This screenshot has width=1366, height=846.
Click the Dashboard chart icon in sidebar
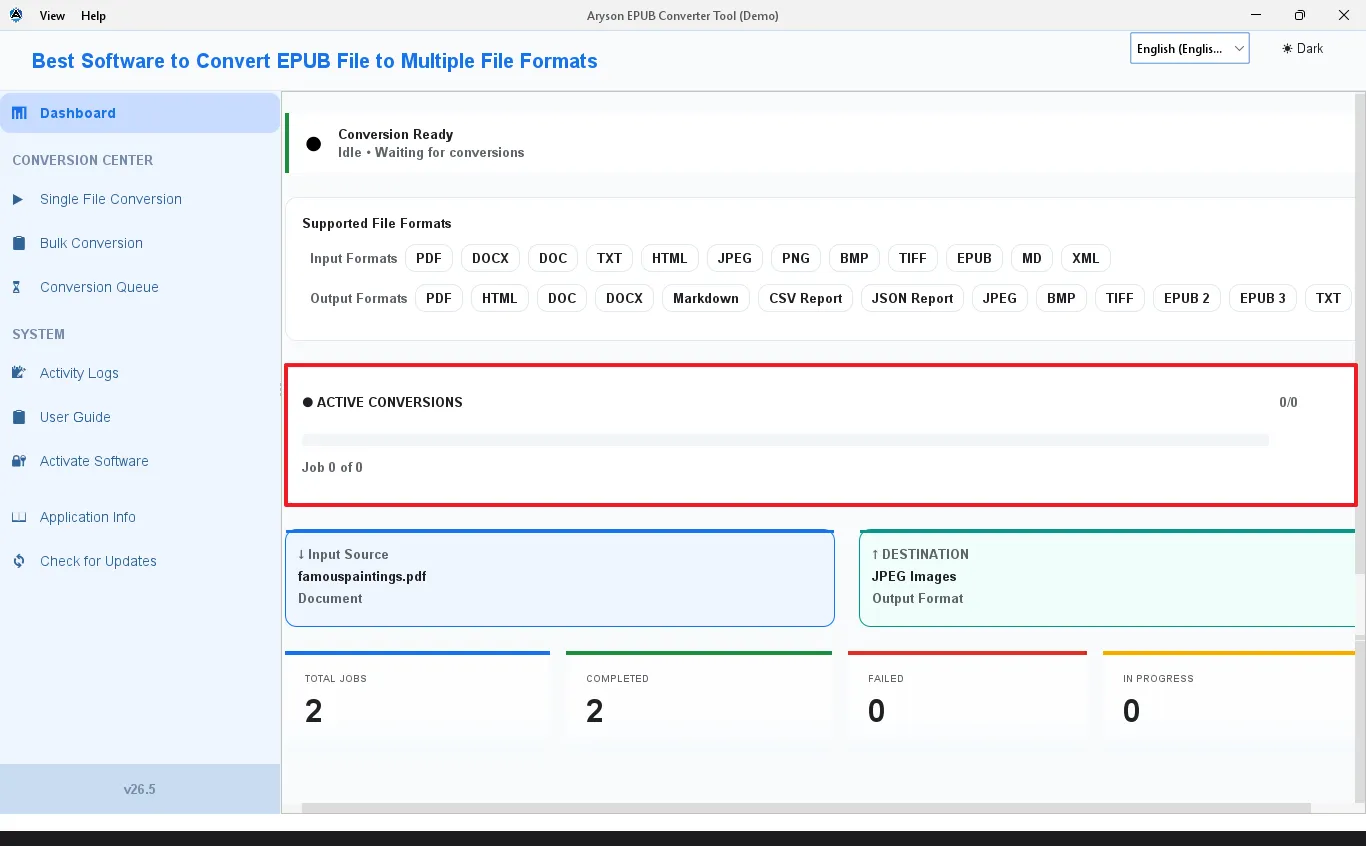[x=19, y=113]
